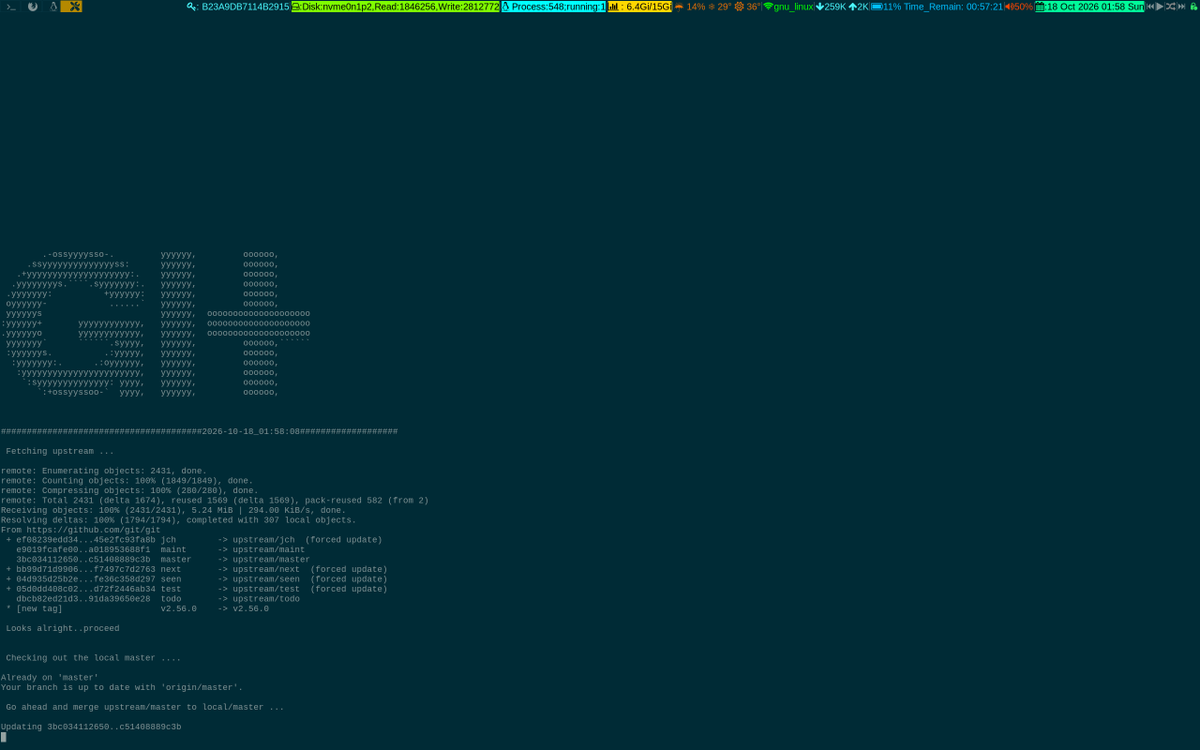The height and width of the screenshot is (750, 1200).
Task: Click the sun 29° temperature indicator
Action: pyautogui.click(x=719, y=6)
